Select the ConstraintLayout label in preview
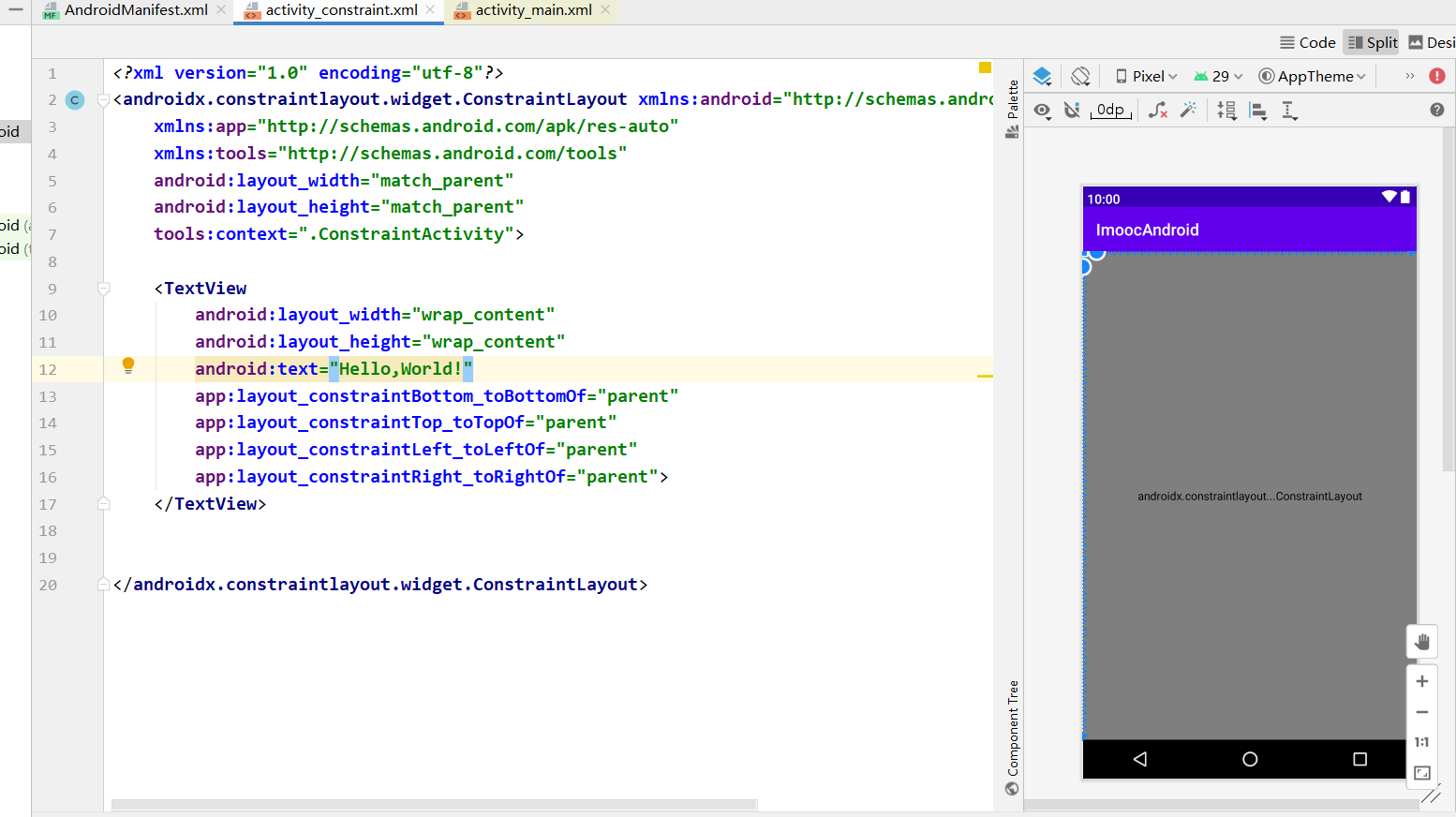This screenshot has width=1456, height=817. (x=1250, y=497)
